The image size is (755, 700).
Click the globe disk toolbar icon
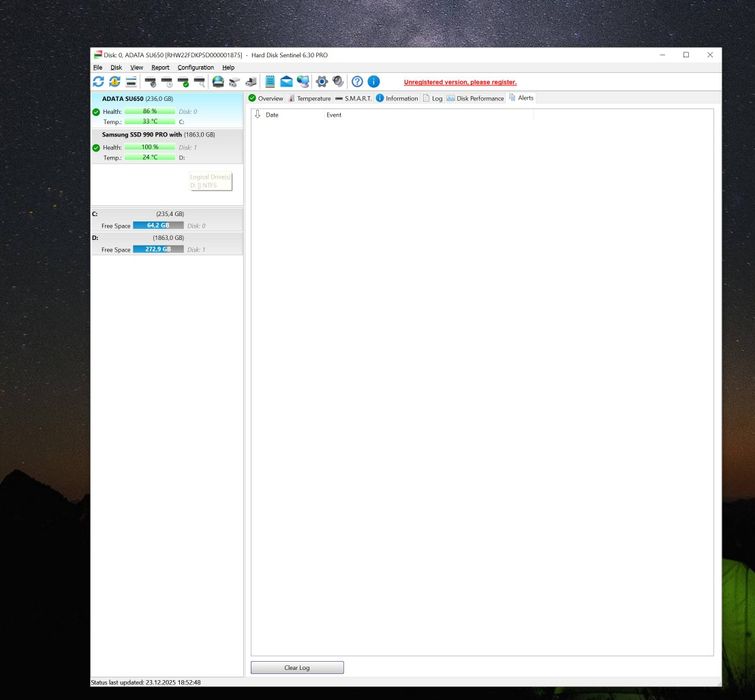click(218, 81)
